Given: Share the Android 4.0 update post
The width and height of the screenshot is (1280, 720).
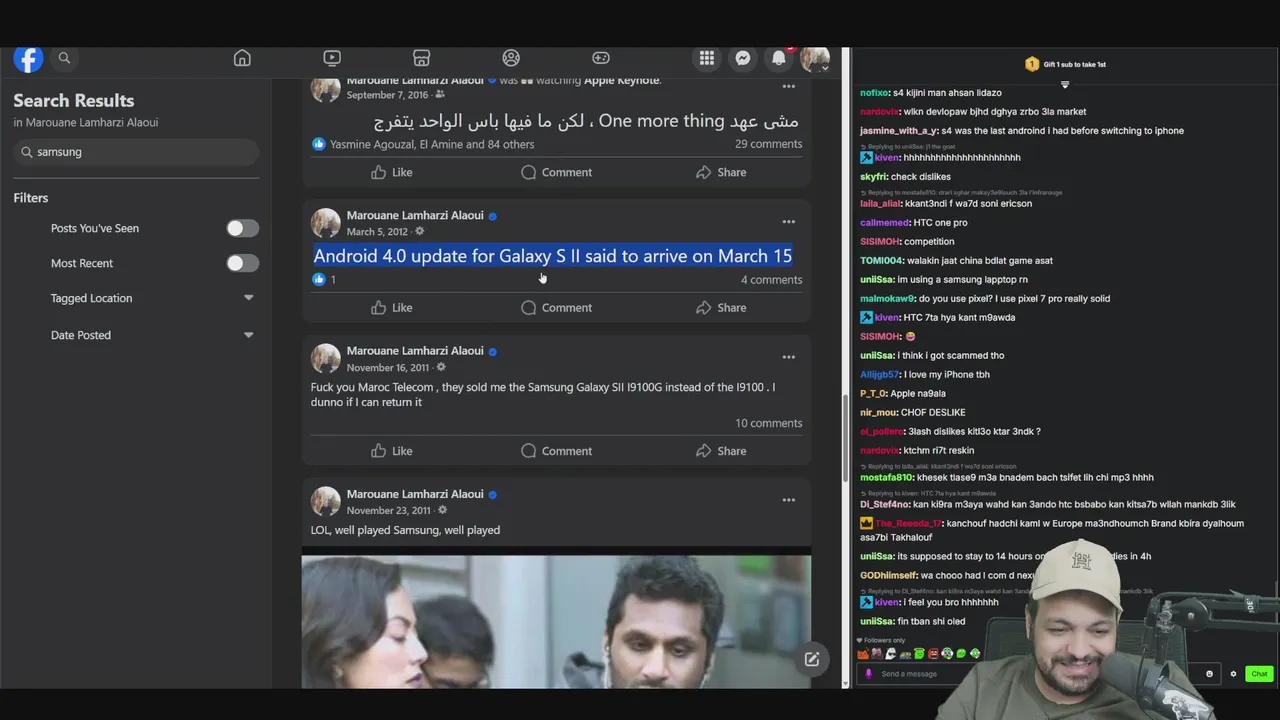Looking at the screenshot, I should 721,307.
